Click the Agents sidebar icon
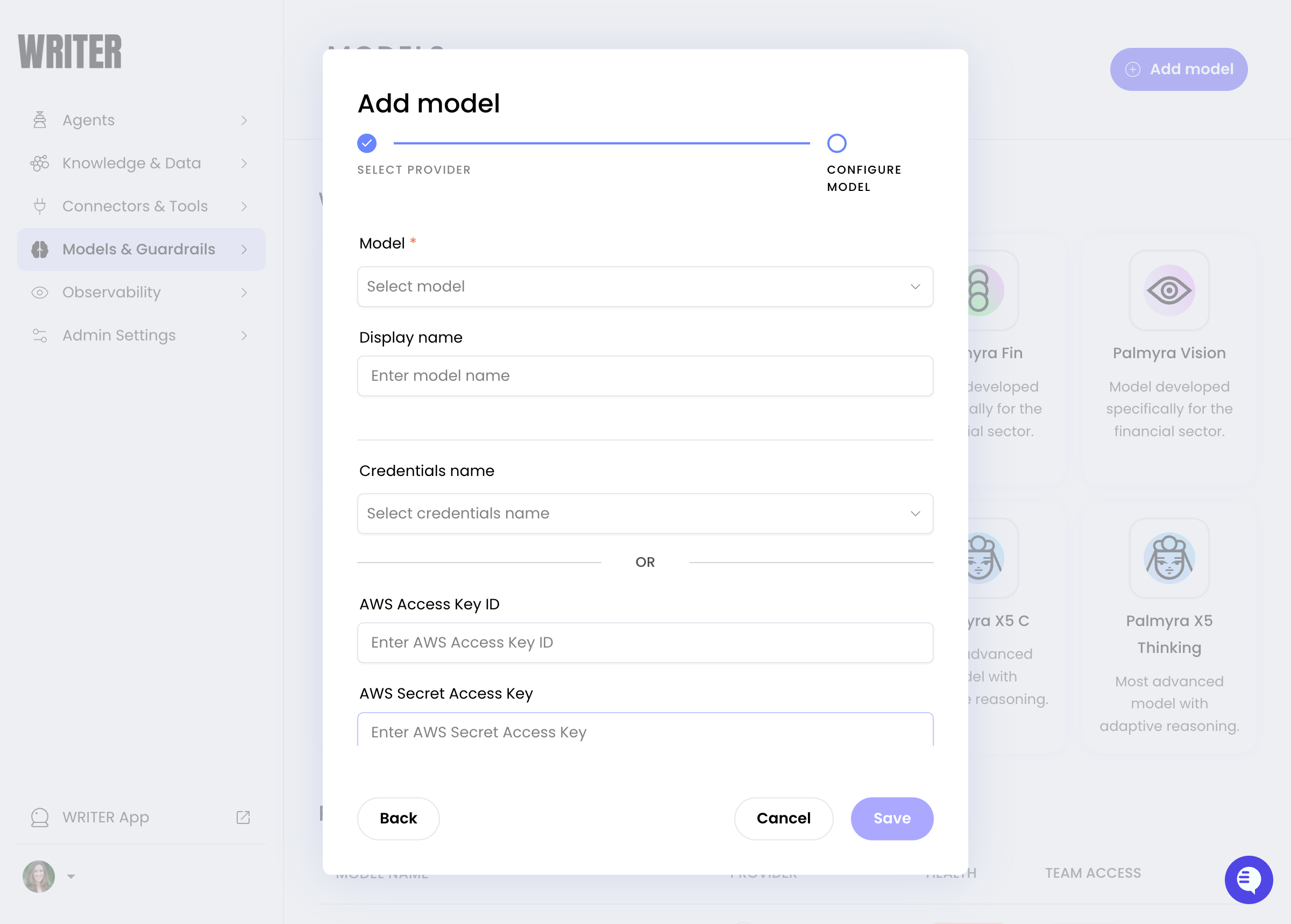The width and height of the screenshot is (1291, 924). coord(40,120)
